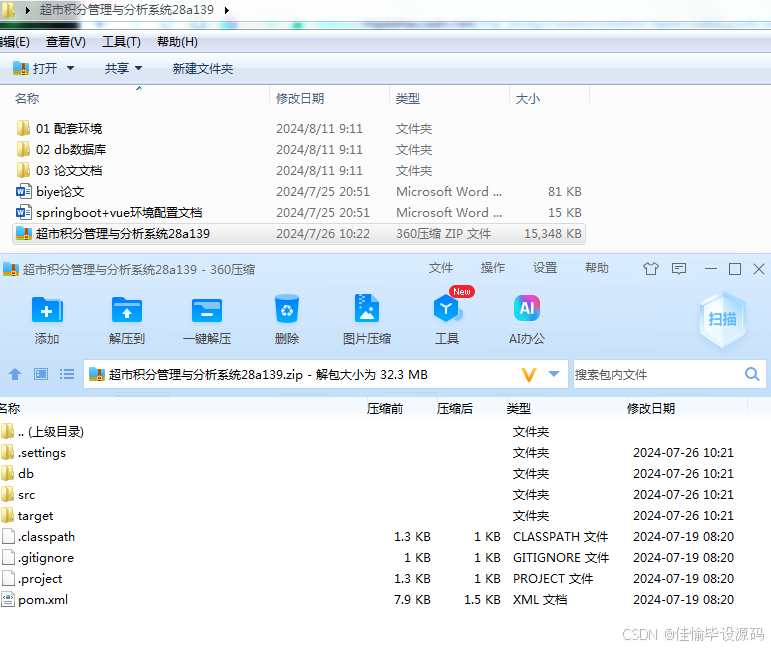Select the zip icon of 超市积分管理与分析系统28a139 in Explorer

coord(24,234)
